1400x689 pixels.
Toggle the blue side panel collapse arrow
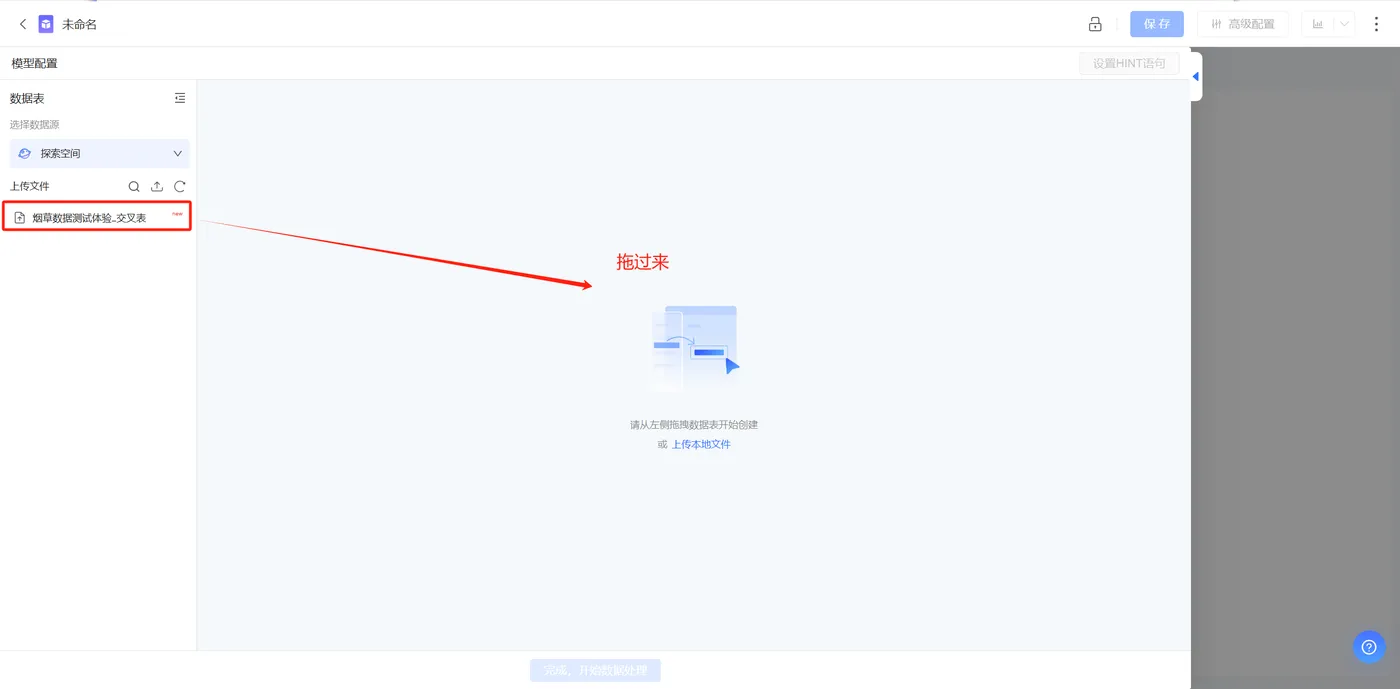point(1196,77)
